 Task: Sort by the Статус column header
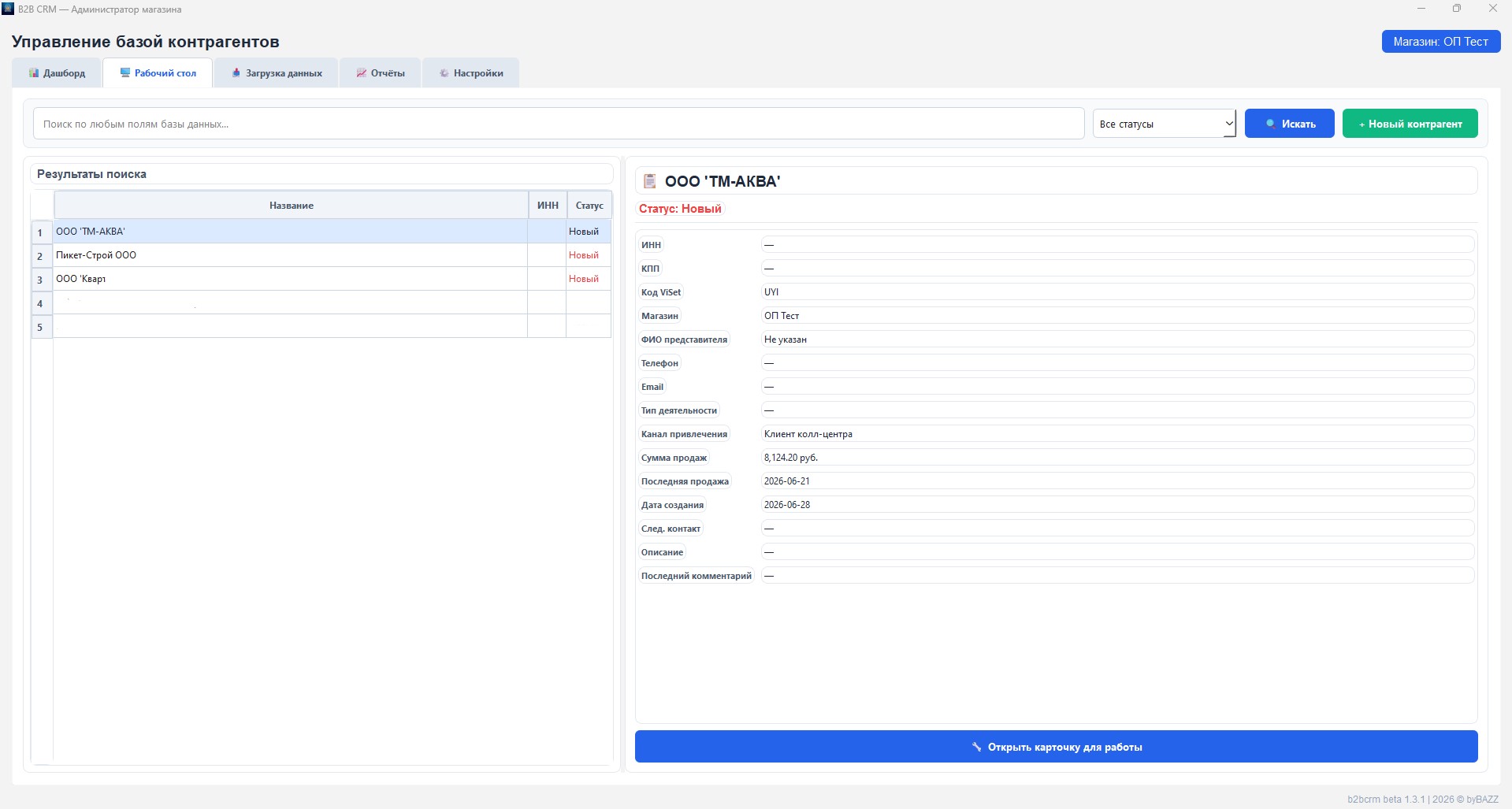tap(589, 206)
